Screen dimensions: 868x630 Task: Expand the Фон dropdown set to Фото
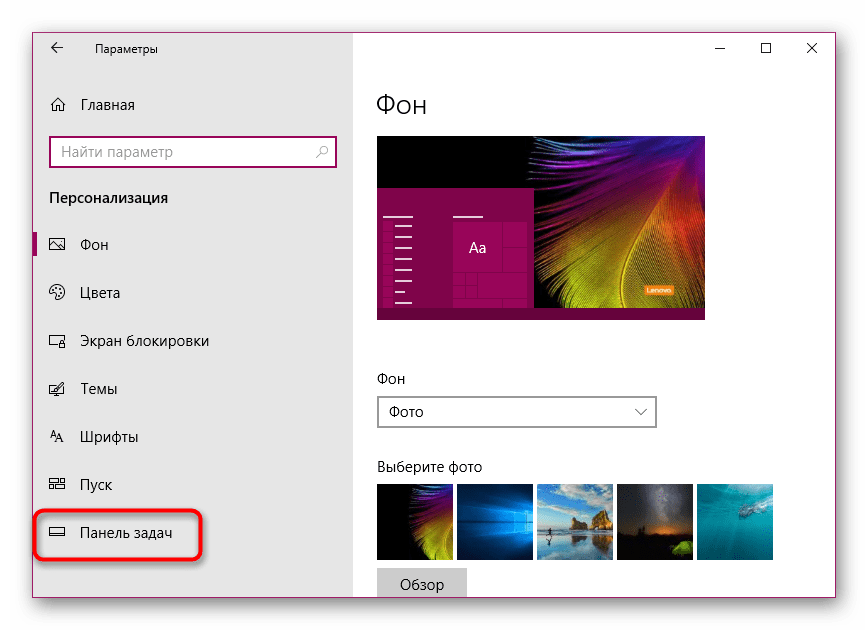coord(516,411)
